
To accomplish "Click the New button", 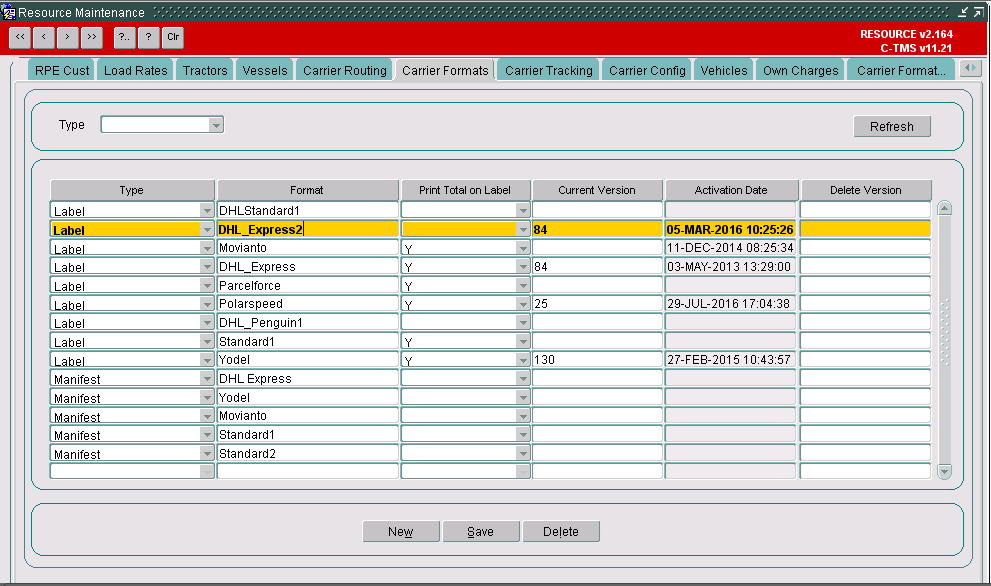I will (401, 532).
